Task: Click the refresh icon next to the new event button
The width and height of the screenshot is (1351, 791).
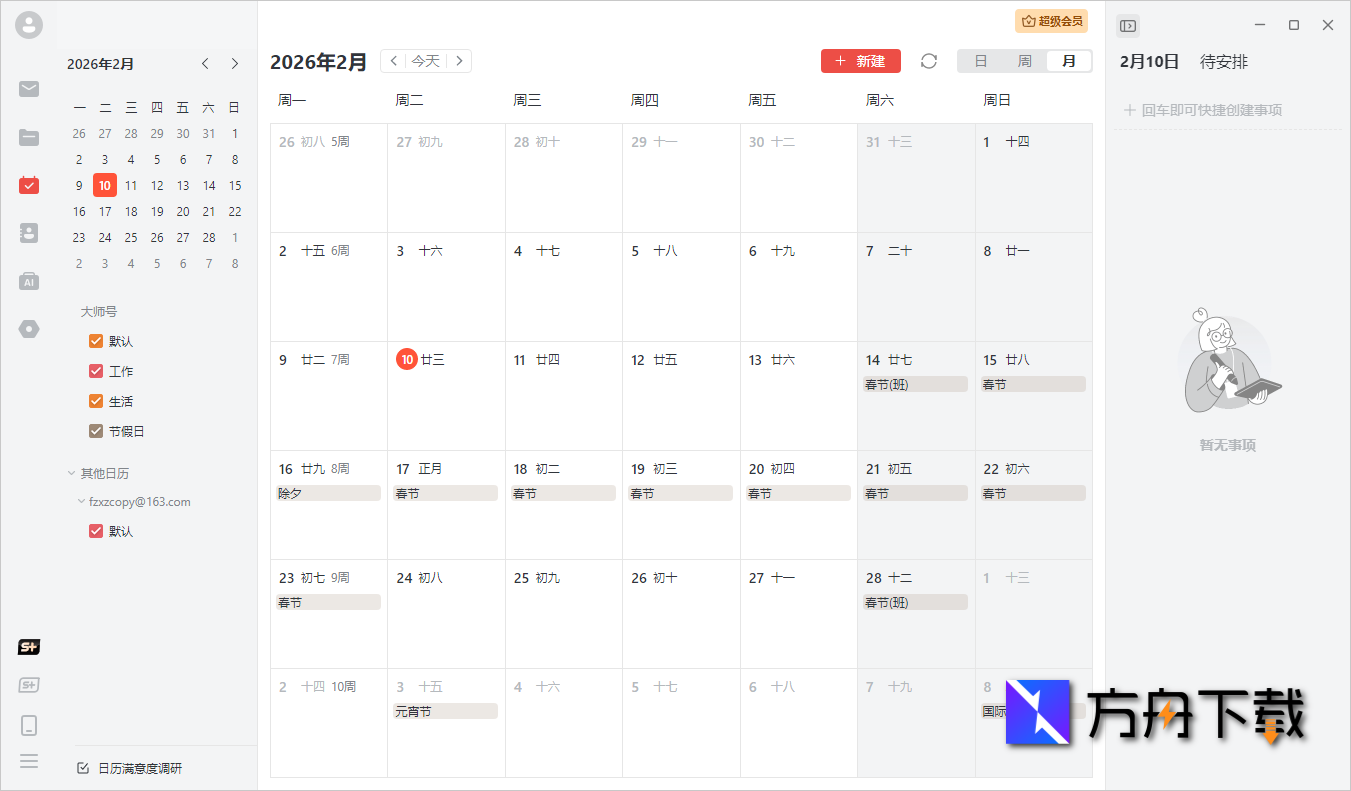Action: pyautogui.click(x=928, y=61)
